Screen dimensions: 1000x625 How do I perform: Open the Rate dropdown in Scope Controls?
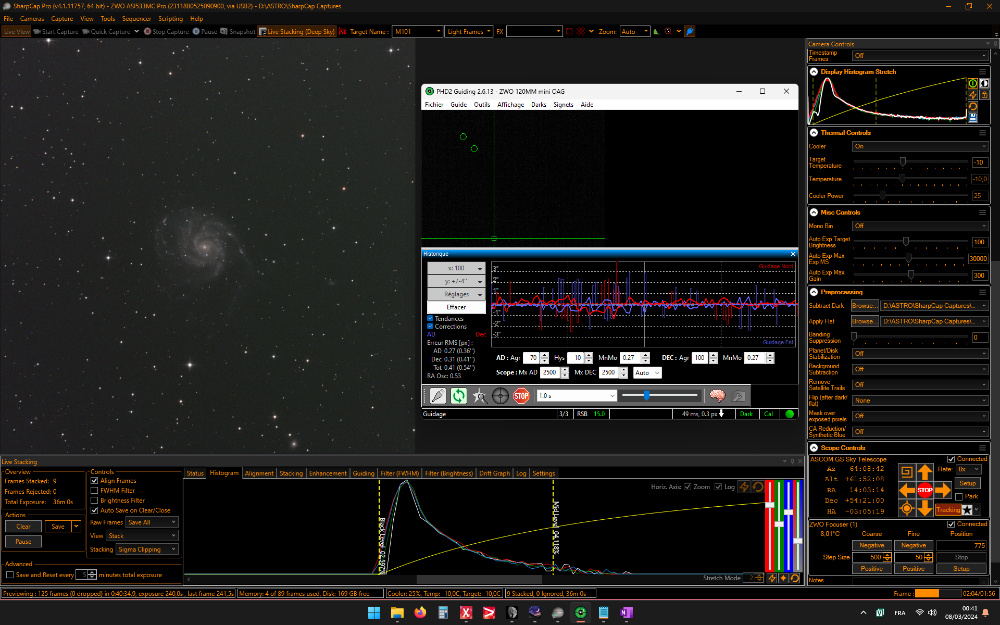(x=967, y=469)
